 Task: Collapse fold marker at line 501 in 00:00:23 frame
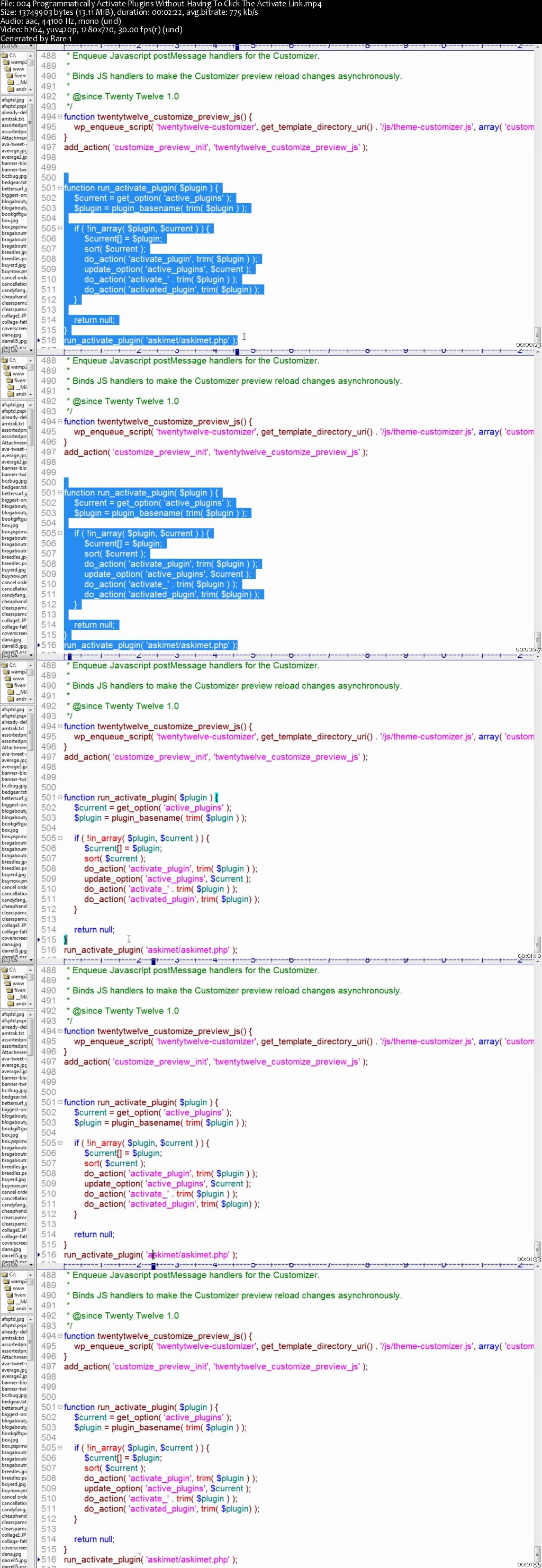60,188
